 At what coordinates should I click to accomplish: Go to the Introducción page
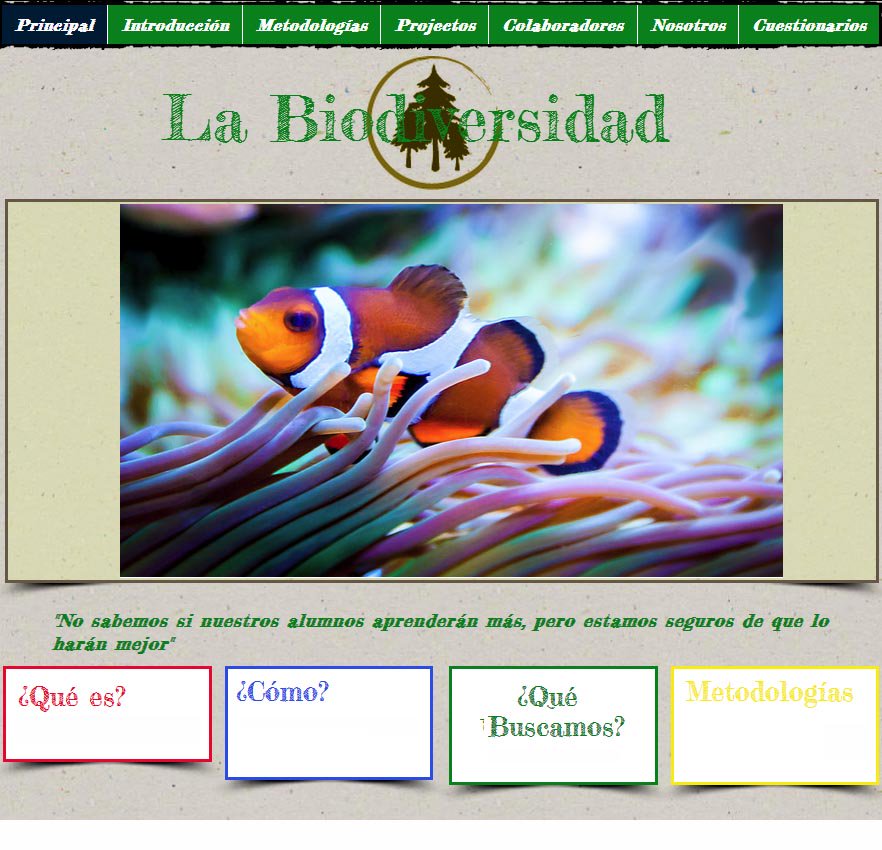pyautogui.click(x=176, y=25)
